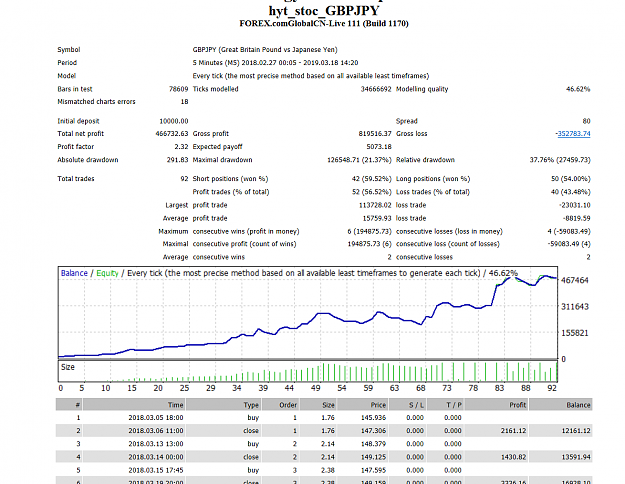Click the balance curve chart
The image size is (625, 484).
pos(308,313)
